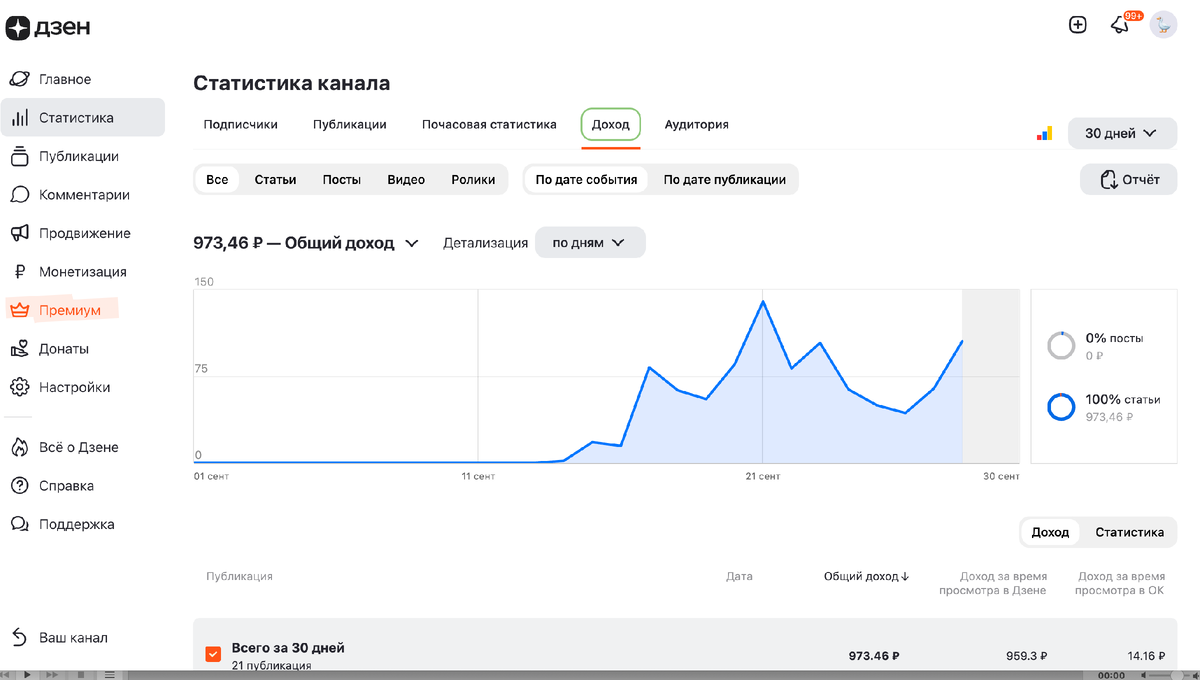Toggle the table to Статистика view
This screenshot has width=1200, height=680.
tap(1129, 532)
